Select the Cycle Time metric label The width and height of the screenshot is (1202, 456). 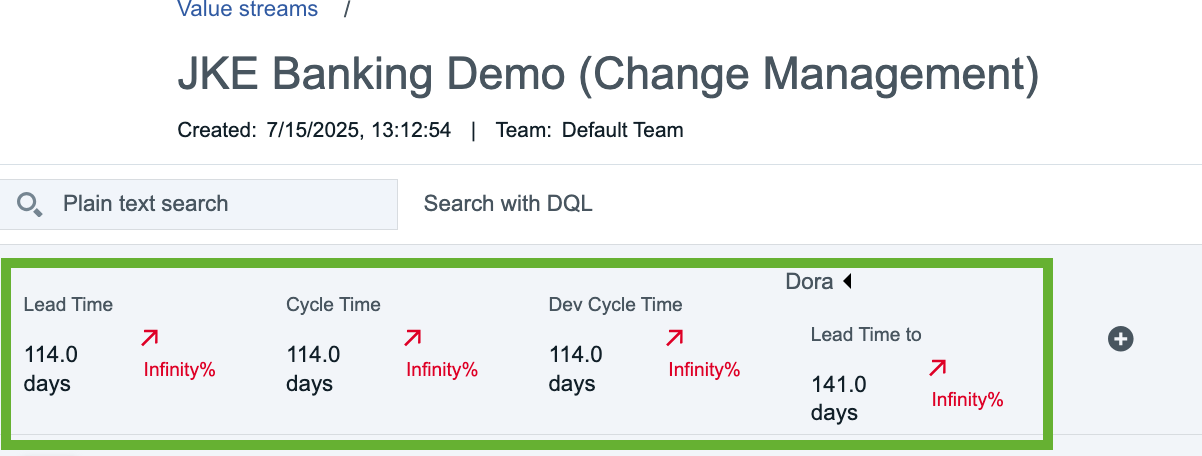coord(333,305)
